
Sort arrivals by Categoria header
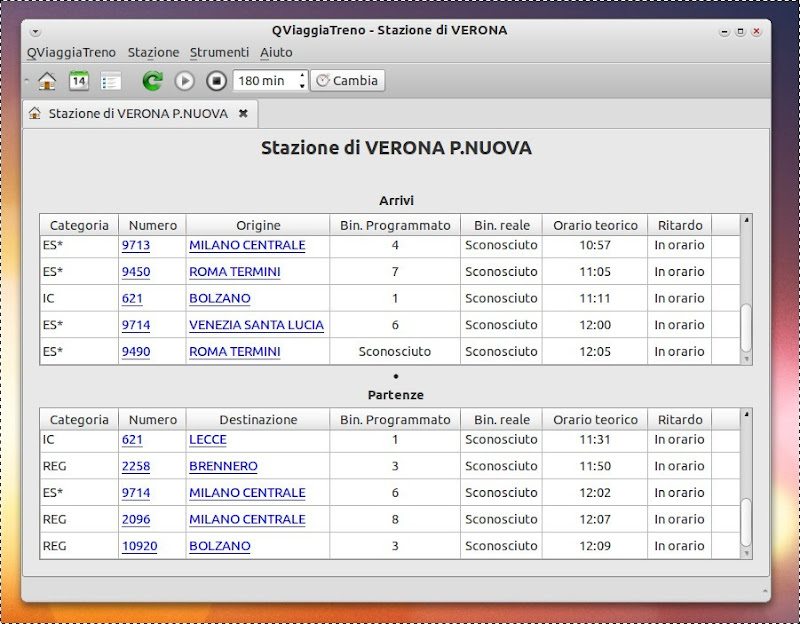[79, 225]
